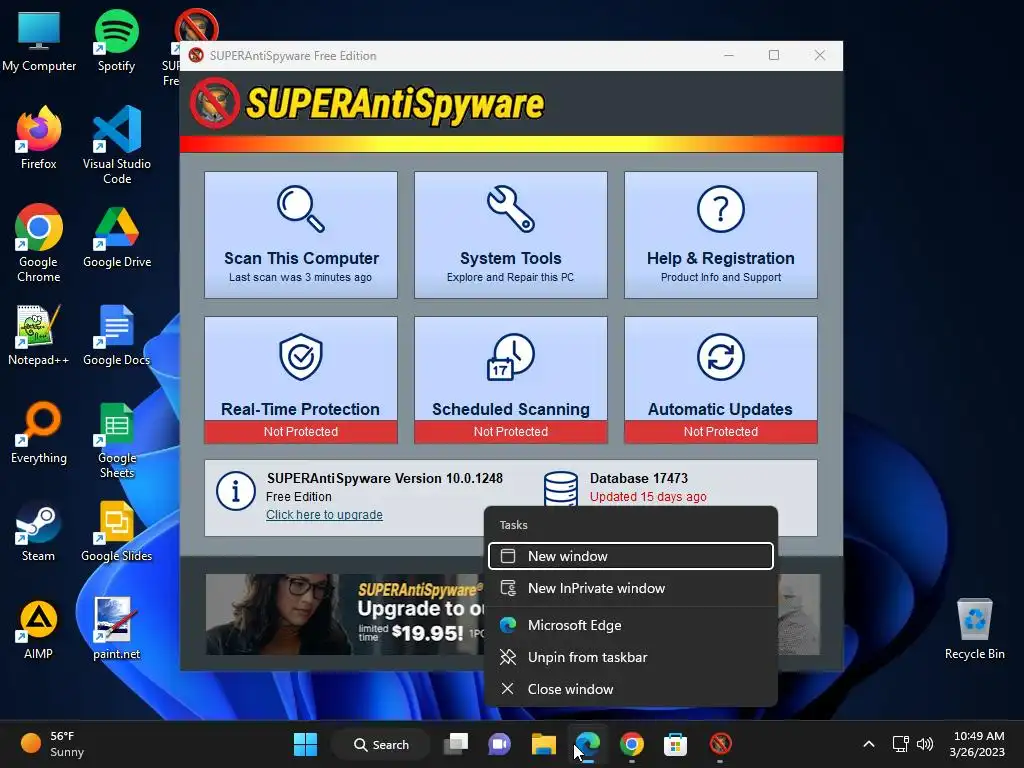Open System Tools wrench tile
The image size is (1024, 768).
click(511, 235)
